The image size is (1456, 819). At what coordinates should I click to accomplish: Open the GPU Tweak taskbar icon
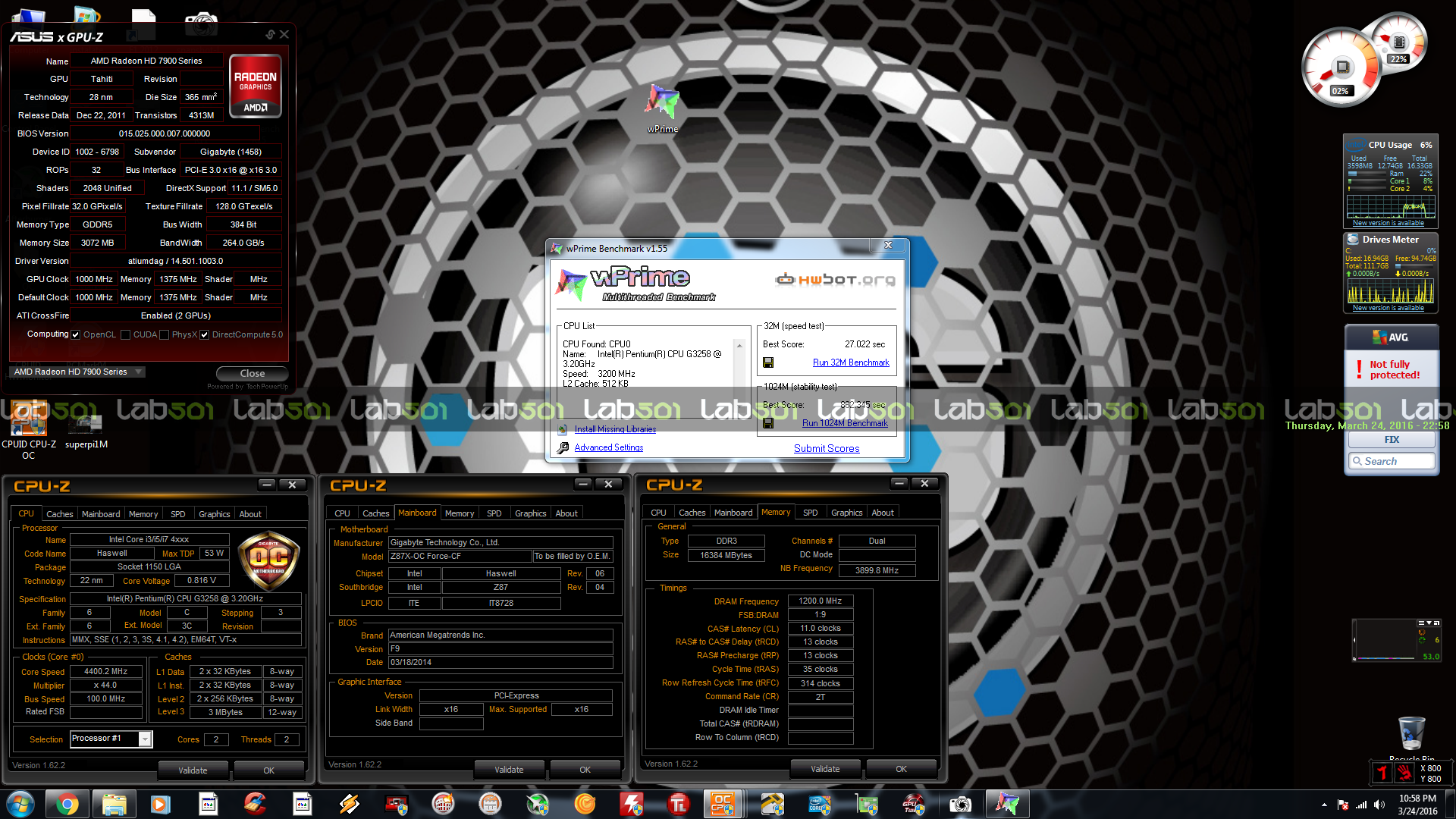tap(913, 804)
